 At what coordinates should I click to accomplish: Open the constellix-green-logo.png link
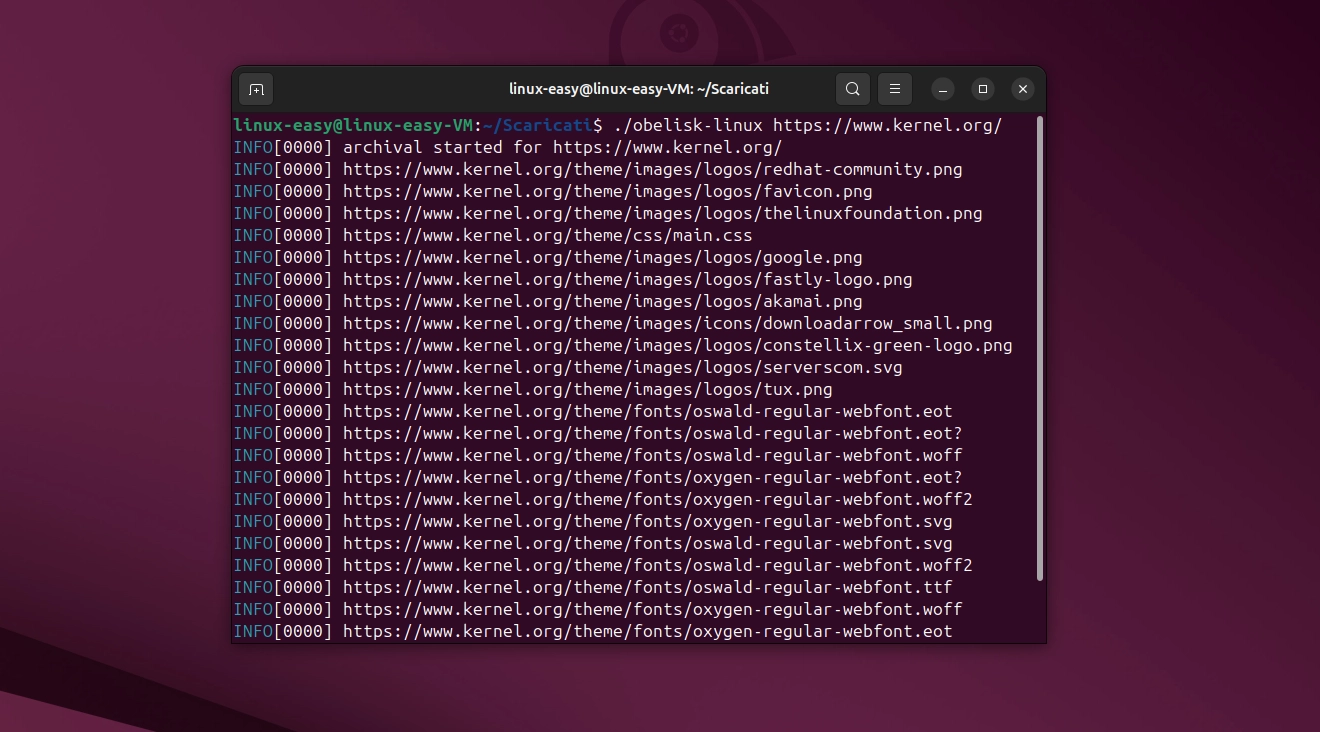coord(677,345)
